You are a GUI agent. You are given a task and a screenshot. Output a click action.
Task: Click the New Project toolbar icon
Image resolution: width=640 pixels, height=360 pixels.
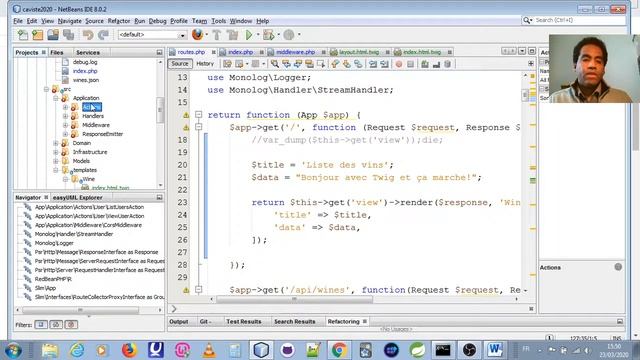[x=38, y=35]
